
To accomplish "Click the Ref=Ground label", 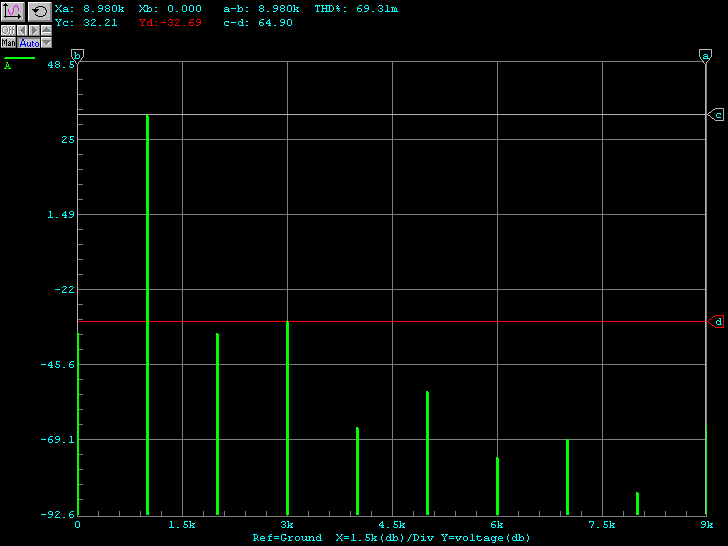I will pyautogui.click(x=287, y=538).
